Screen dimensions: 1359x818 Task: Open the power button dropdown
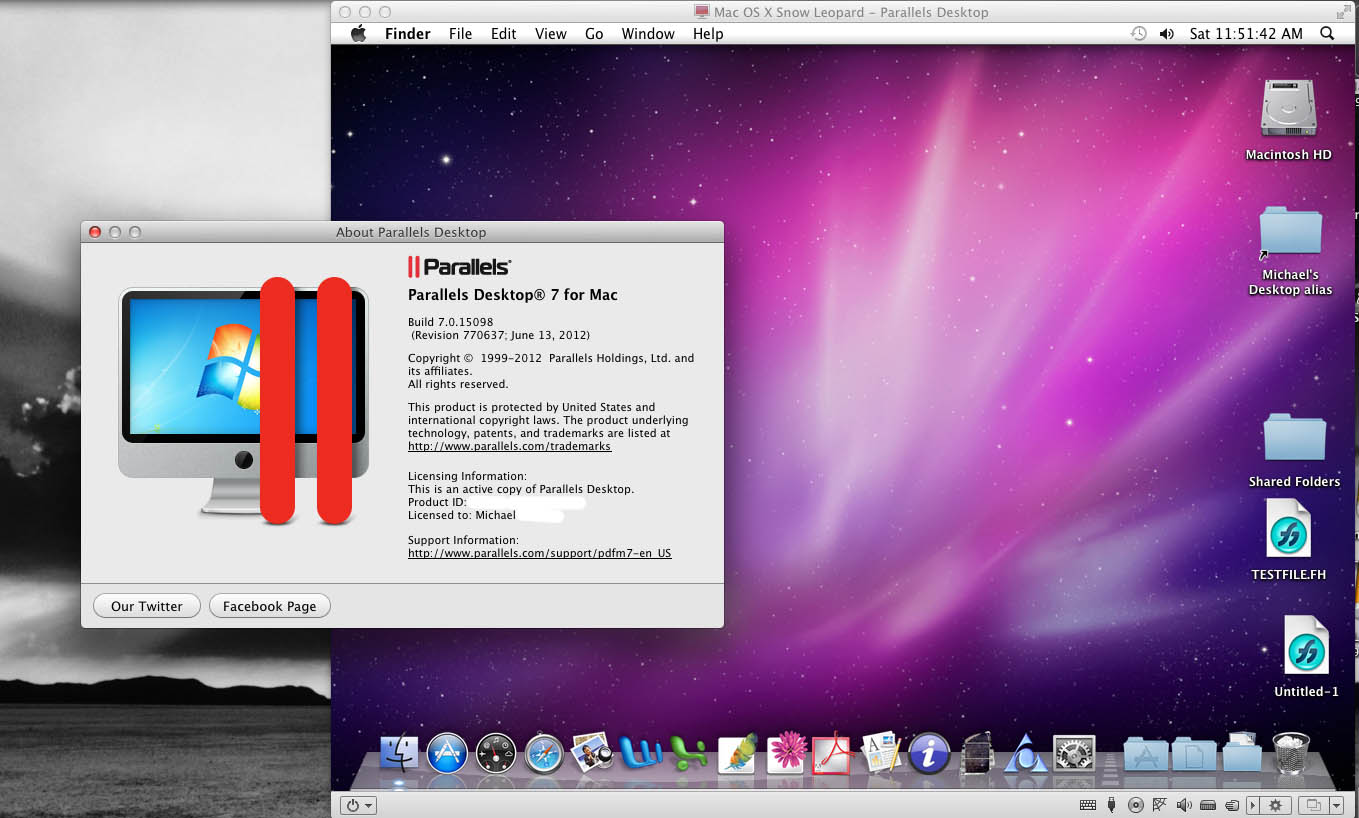(x=358, y=805)
